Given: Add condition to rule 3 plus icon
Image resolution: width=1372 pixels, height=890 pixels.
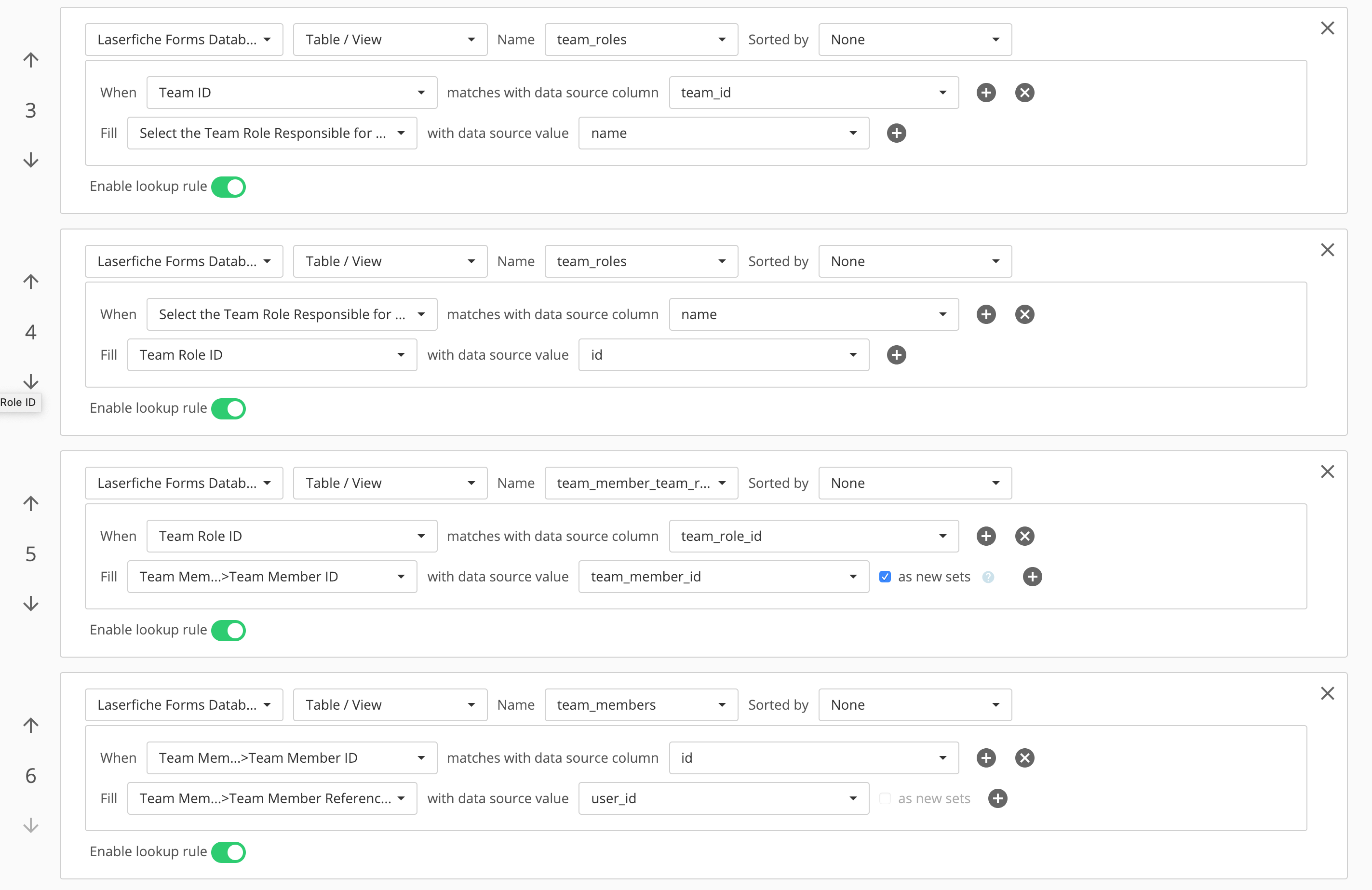Looking at the screenshot, I should [x=986, y=93].
